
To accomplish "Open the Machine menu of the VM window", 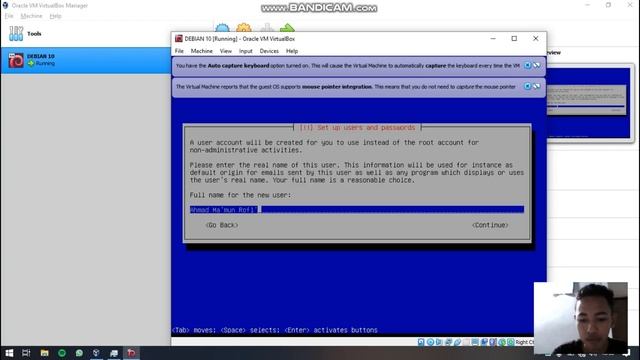I will click(202, 51).
